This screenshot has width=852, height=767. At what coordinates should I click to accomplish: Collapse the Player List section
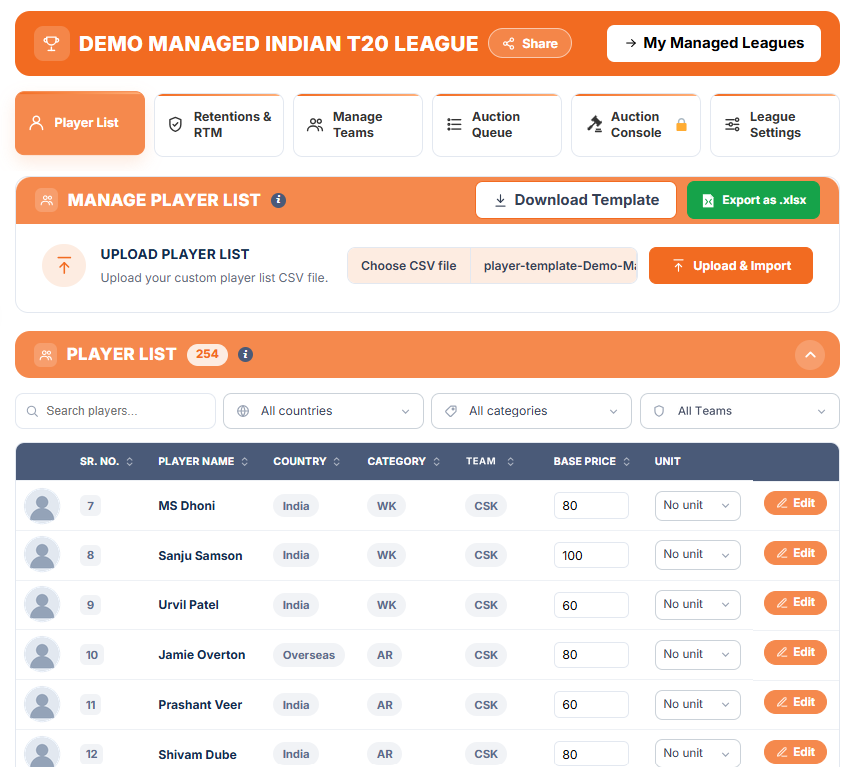coord(810,355)
